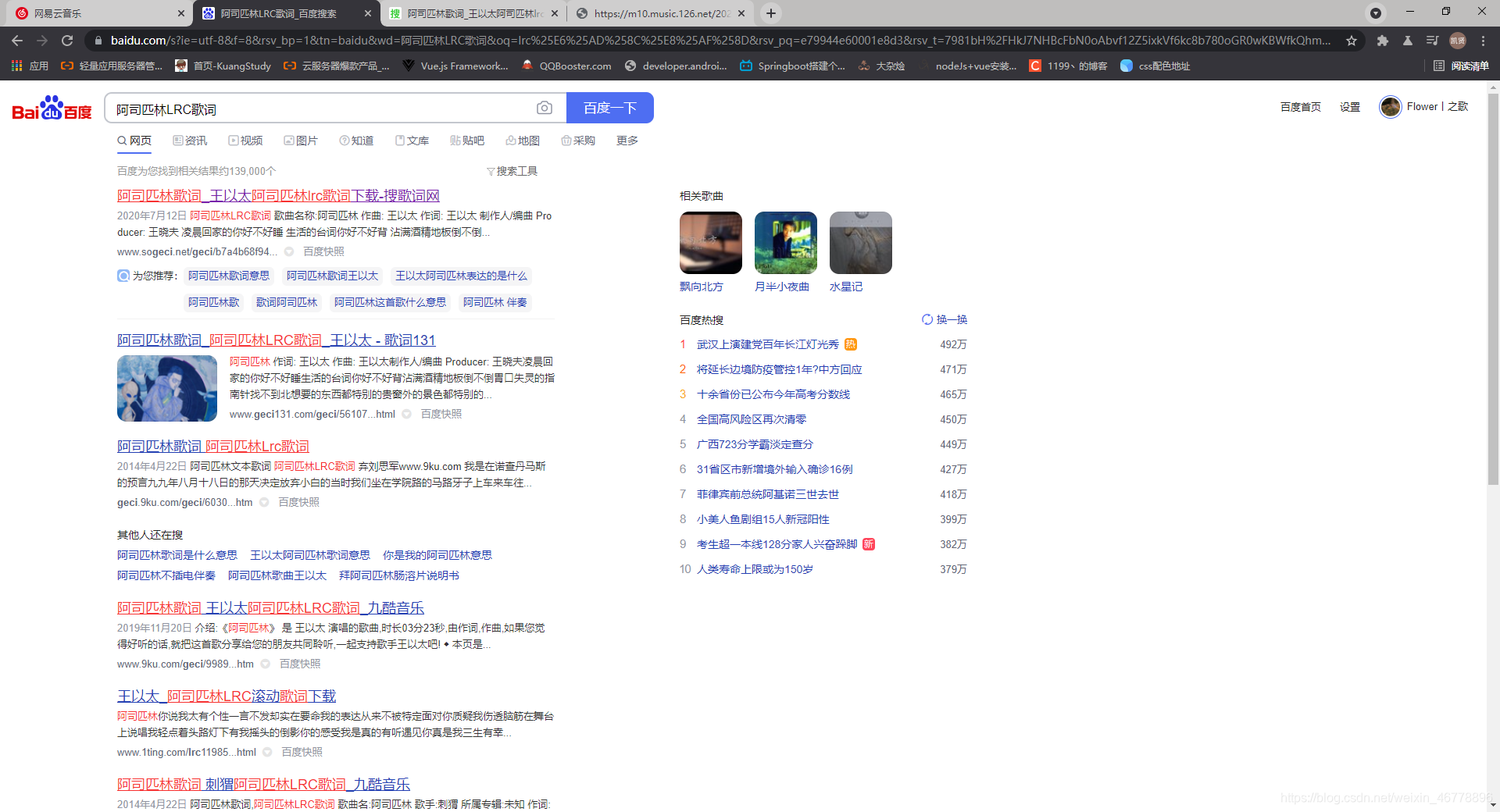This screenshot has width=1500, height=812.
Task: Bookmark this page with star icon
Action: pos(1352,41)
